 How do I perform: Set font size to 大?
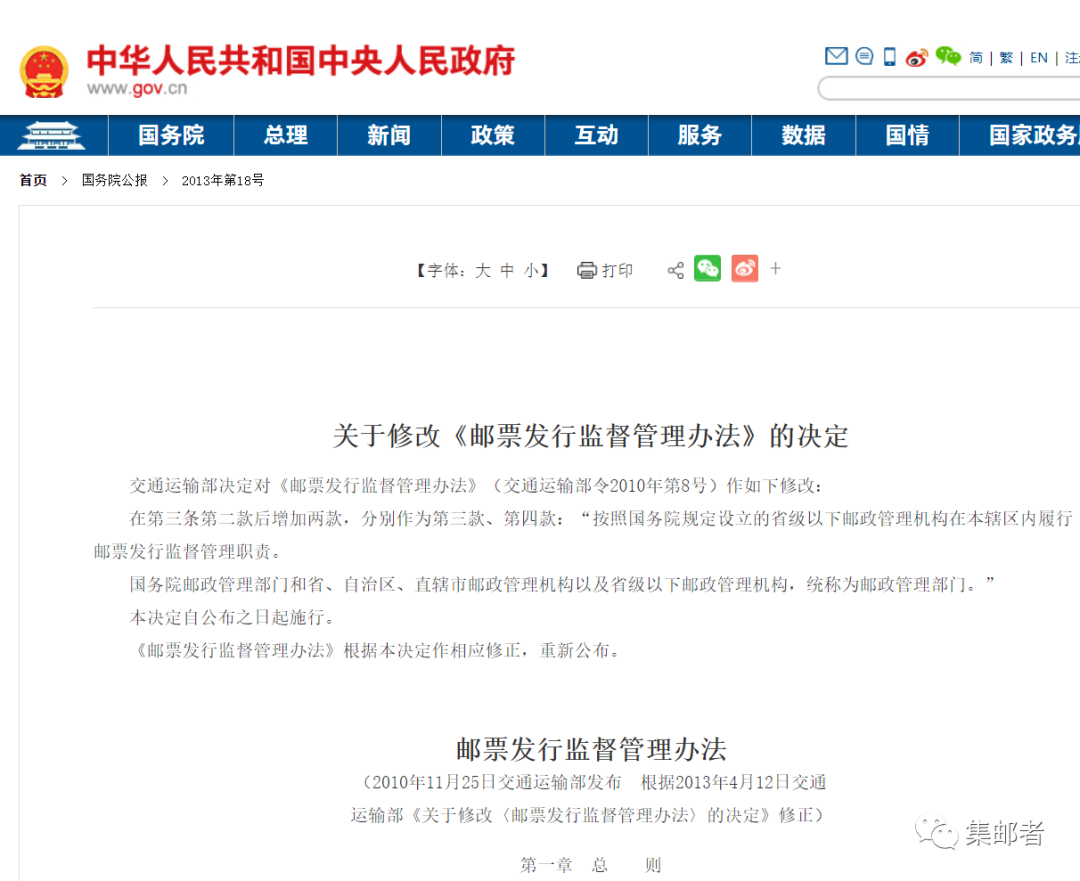[x=483, y=271]
